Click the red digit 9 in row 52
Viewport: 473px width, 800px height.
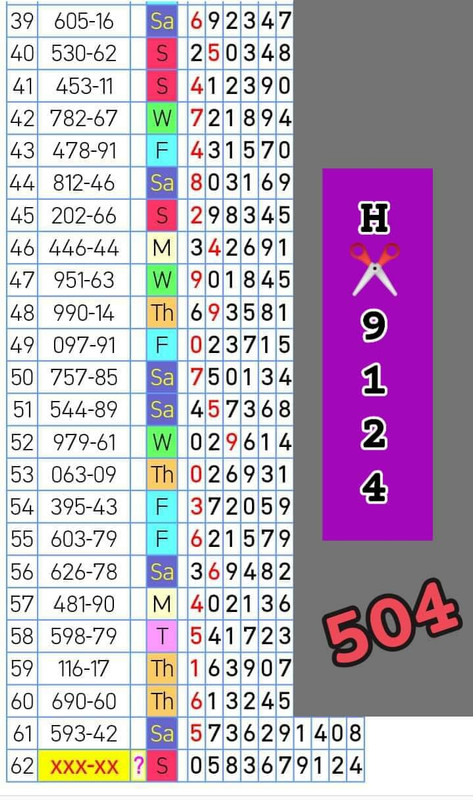231,442
